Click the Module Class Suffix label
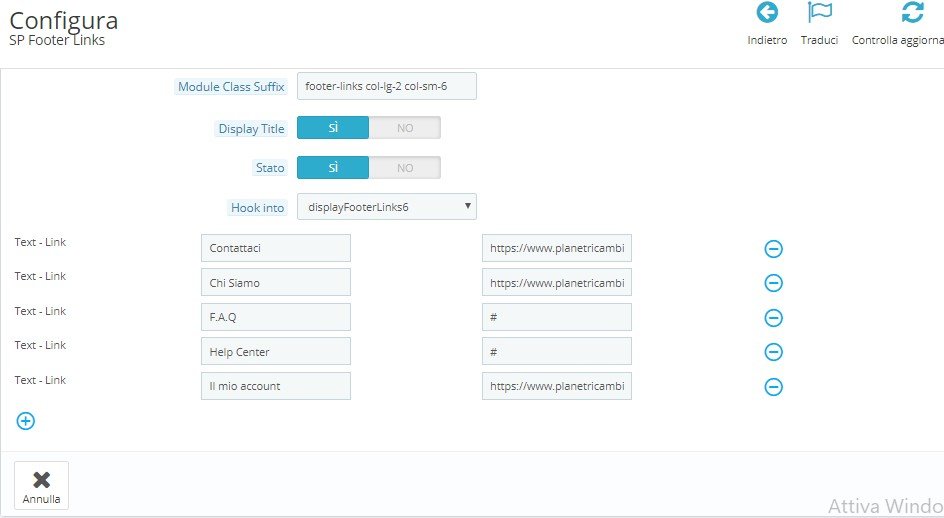The image size is (944, 518). click(231, 87)
